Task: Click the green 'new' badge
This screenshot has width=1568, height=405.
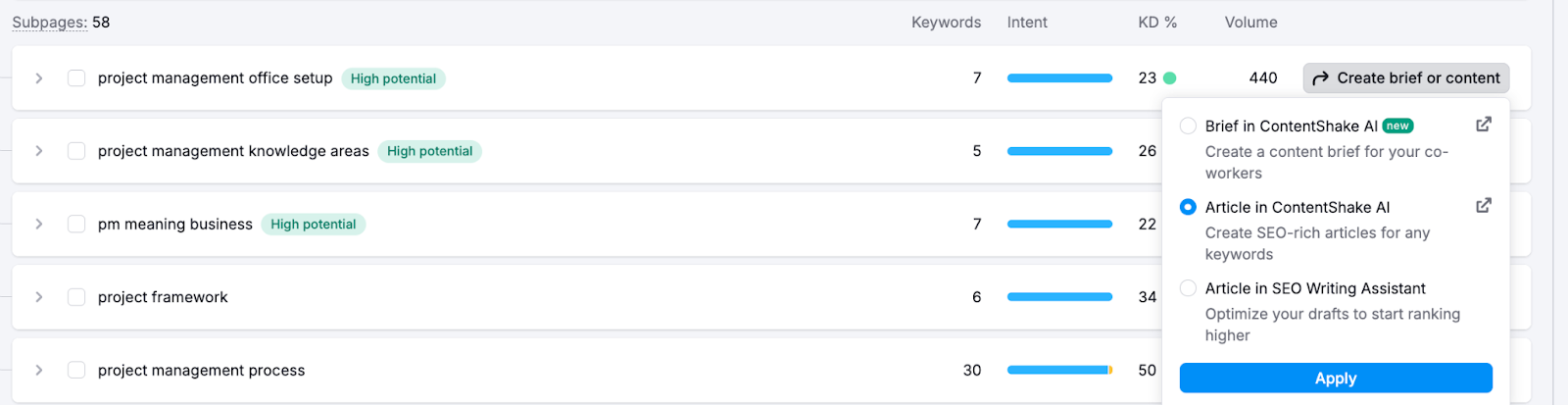Action: 1397,126
